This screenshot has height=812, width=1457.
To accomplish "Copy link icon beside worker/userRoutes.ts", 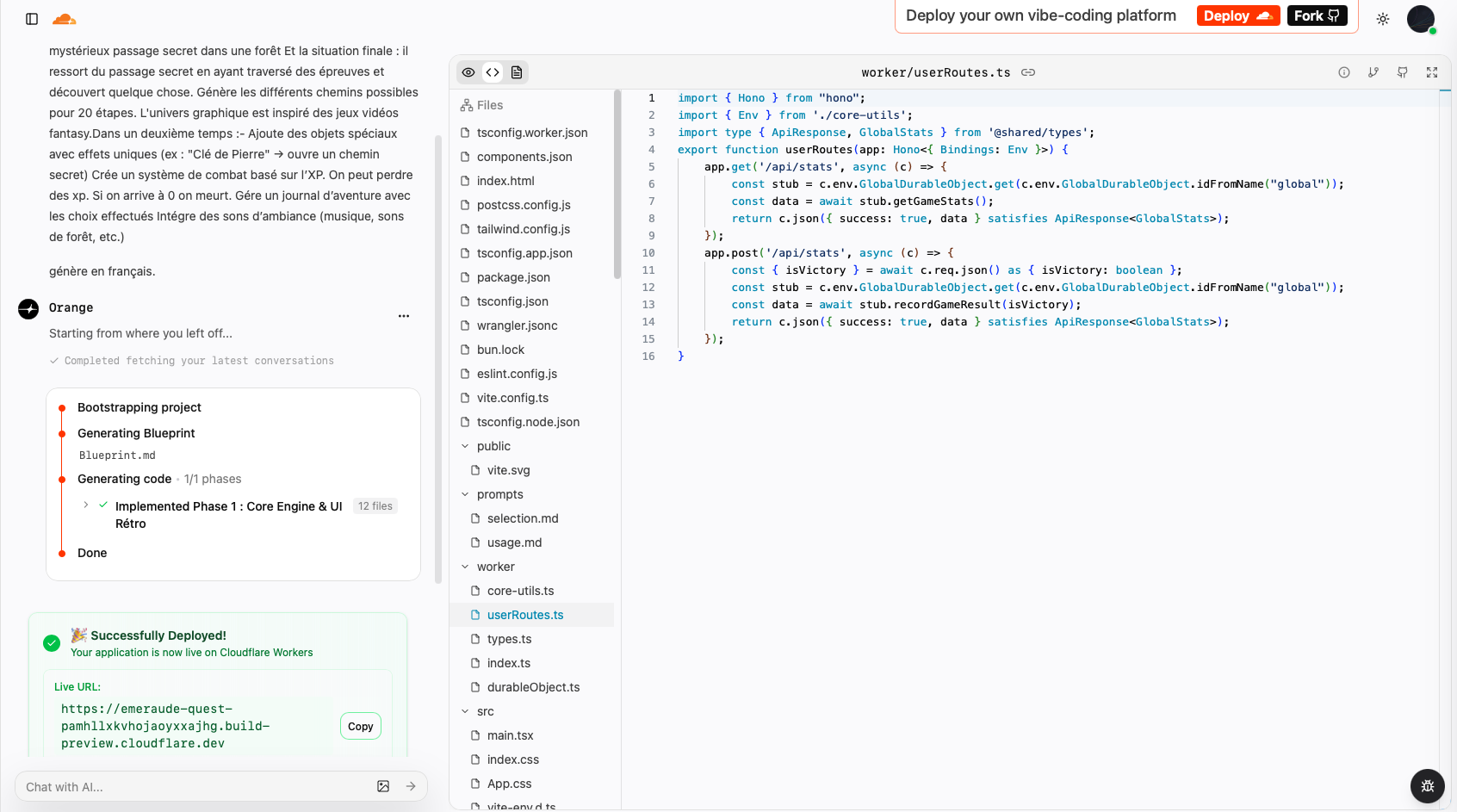I will tap(1028, 72).
